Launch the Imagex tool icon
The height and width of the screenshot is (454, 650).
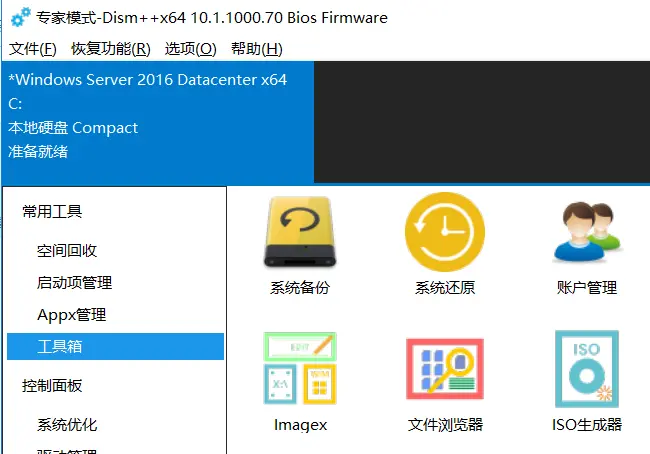(x=300, y=368)
